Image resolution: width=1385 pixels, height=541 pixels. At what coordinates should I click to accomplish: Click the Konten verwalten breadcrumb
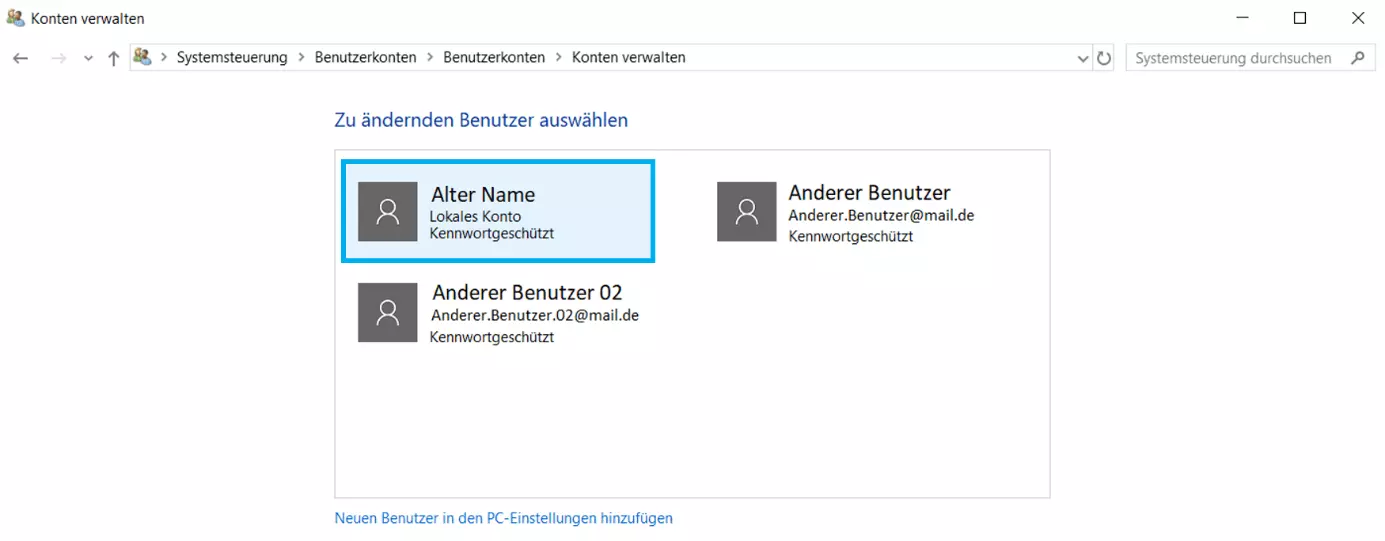629,58
